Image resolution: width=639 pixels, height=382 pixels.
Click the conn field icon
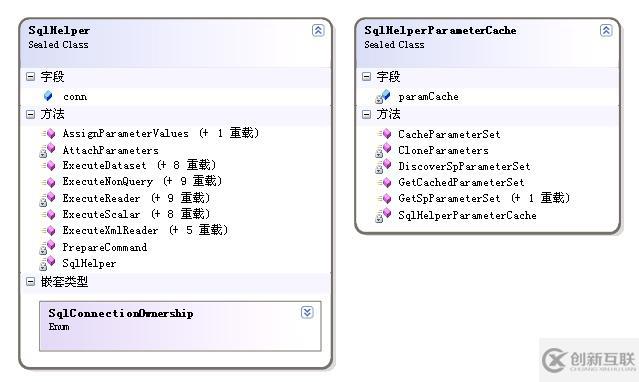tap(48, 96)
